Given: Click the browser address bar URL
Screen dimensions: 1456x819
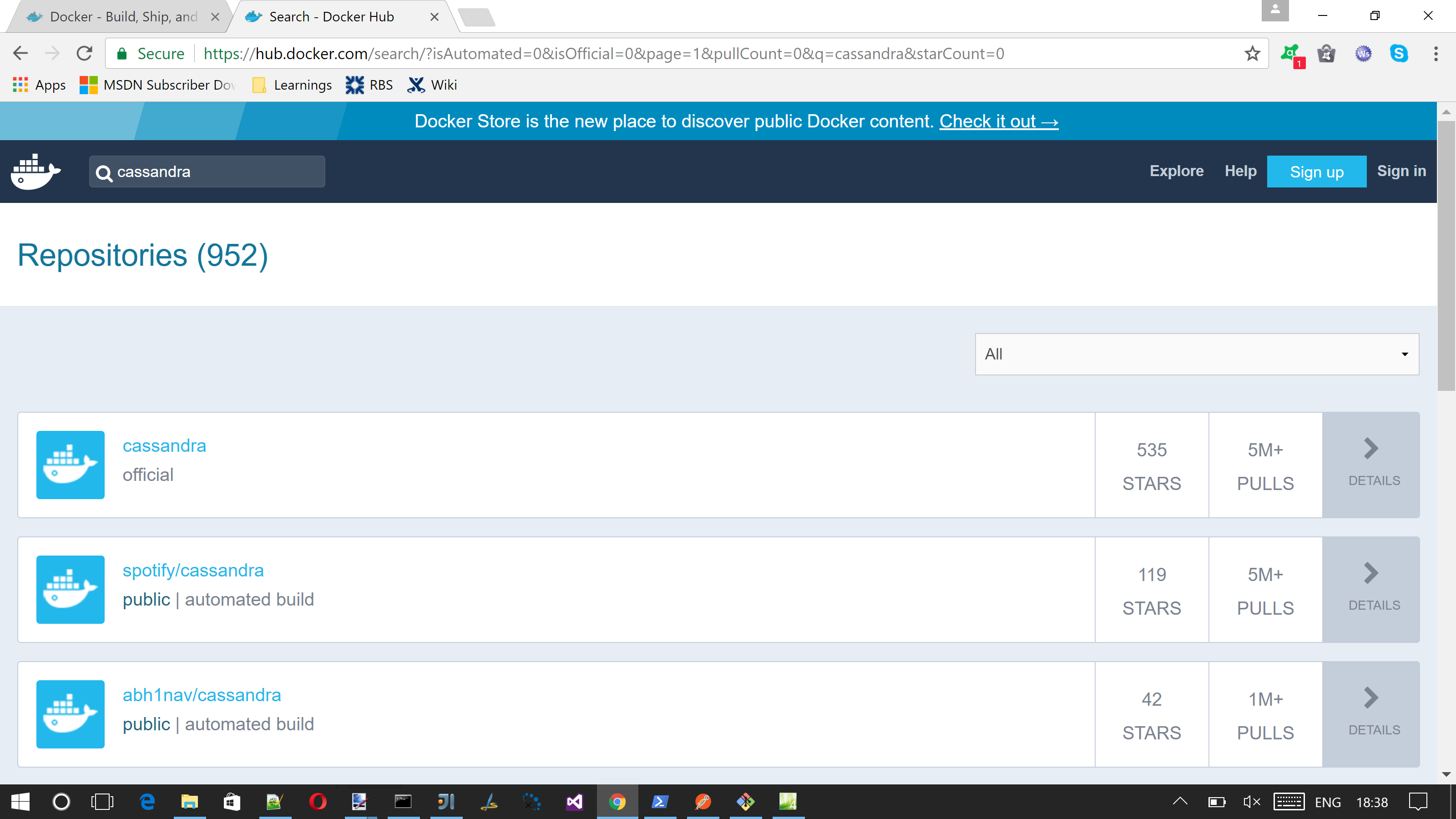Looking at the screenshot, I should [604, 54].
